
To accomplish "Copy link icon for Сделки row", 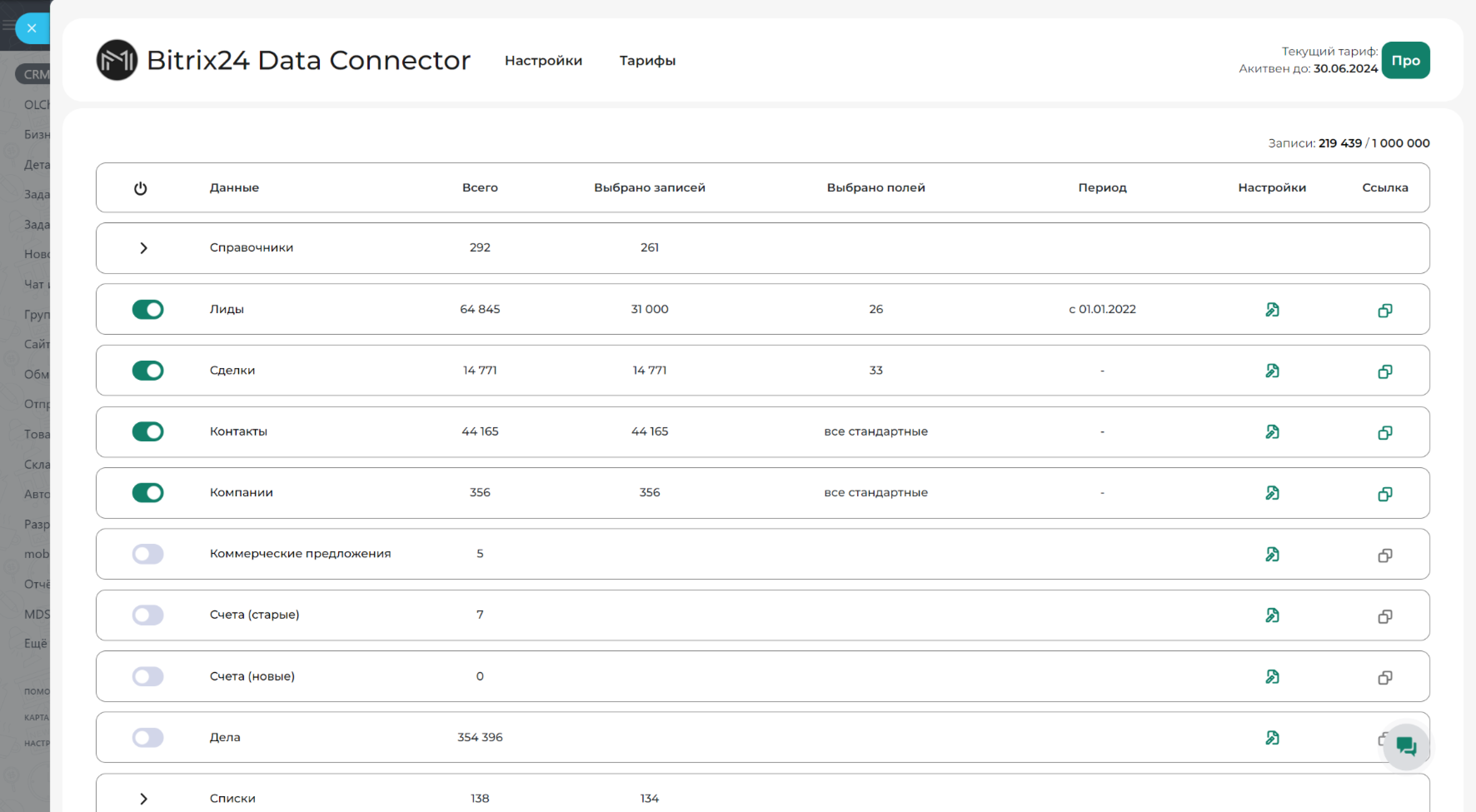I will (x=1385, y=371).
